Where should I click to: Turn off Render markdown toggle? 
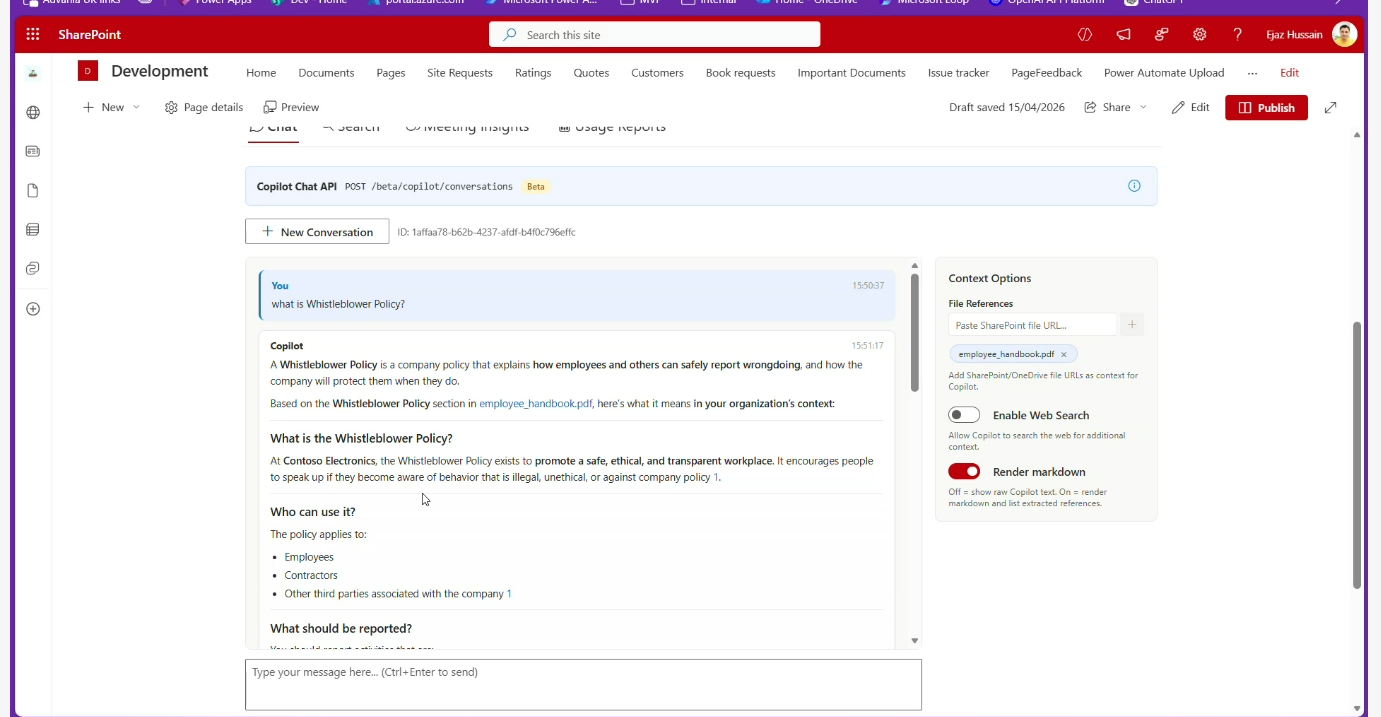click(964, 472)
